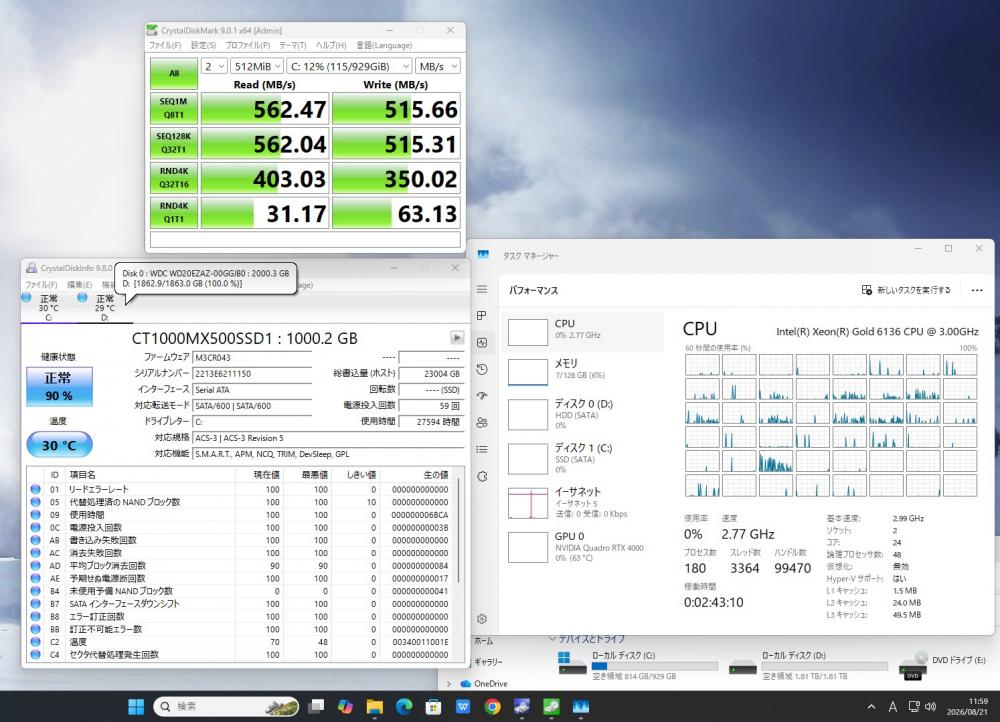Open Task Manager Processes page icon
This screenshot has width=1000, height=722.
[482, 316]
